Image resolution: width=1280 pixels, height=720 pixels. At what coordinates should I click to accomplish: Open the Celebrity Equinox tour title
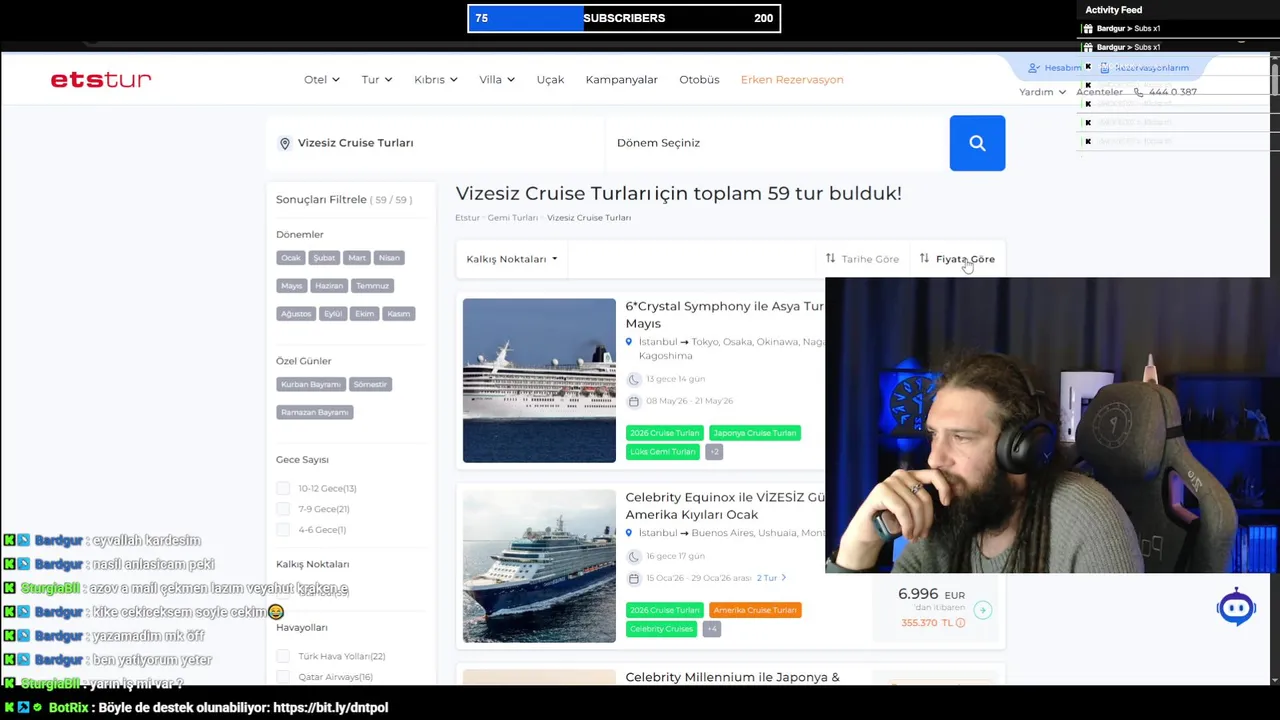(725, 506)
